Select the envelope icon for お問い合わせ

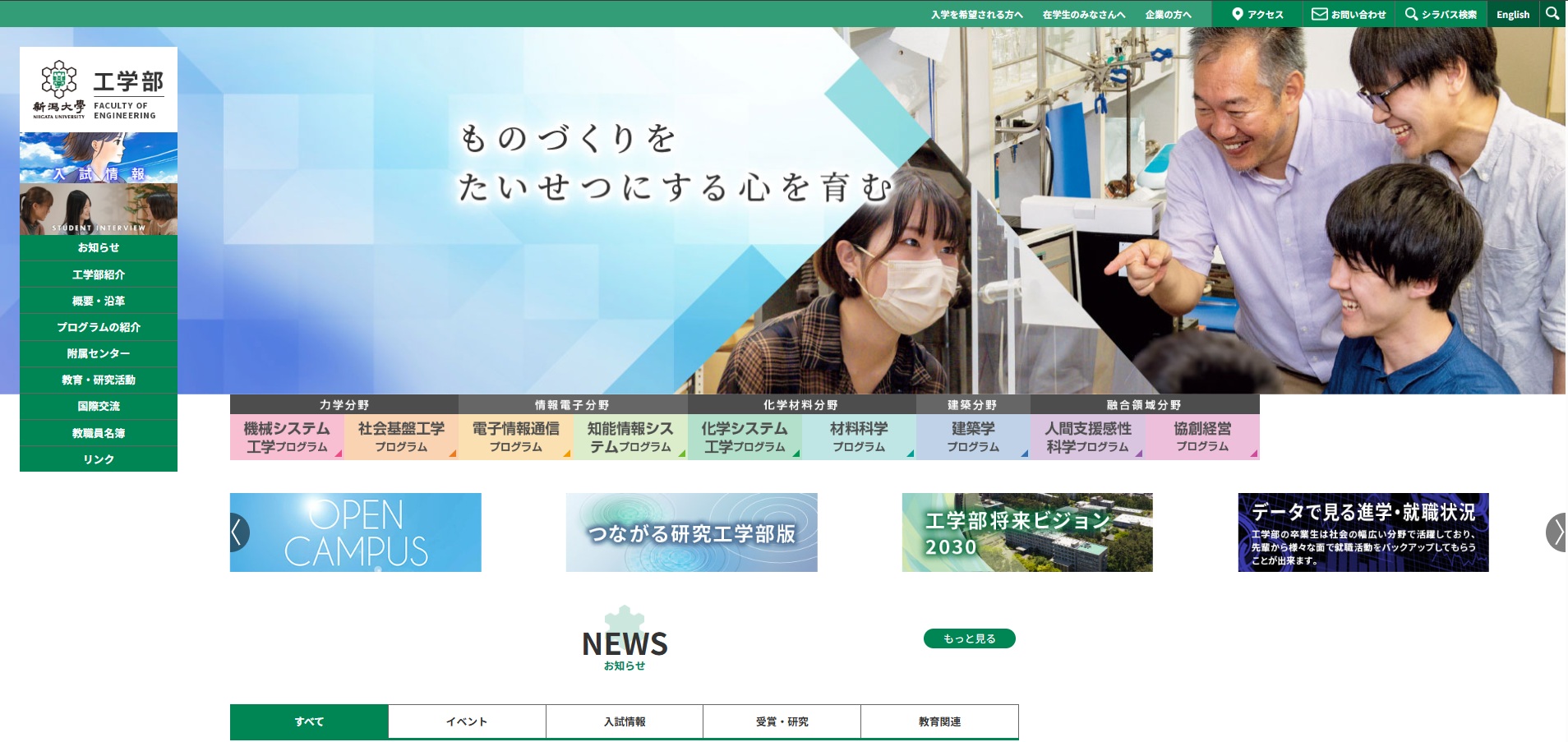click(1321, 13)
